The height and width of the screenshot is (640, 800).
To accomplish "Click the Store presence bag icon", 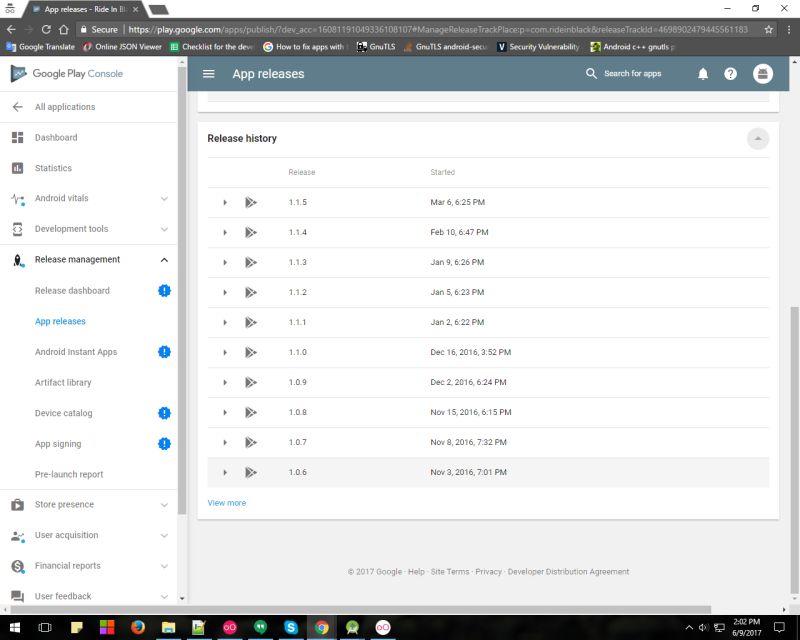I will [17, 505].
